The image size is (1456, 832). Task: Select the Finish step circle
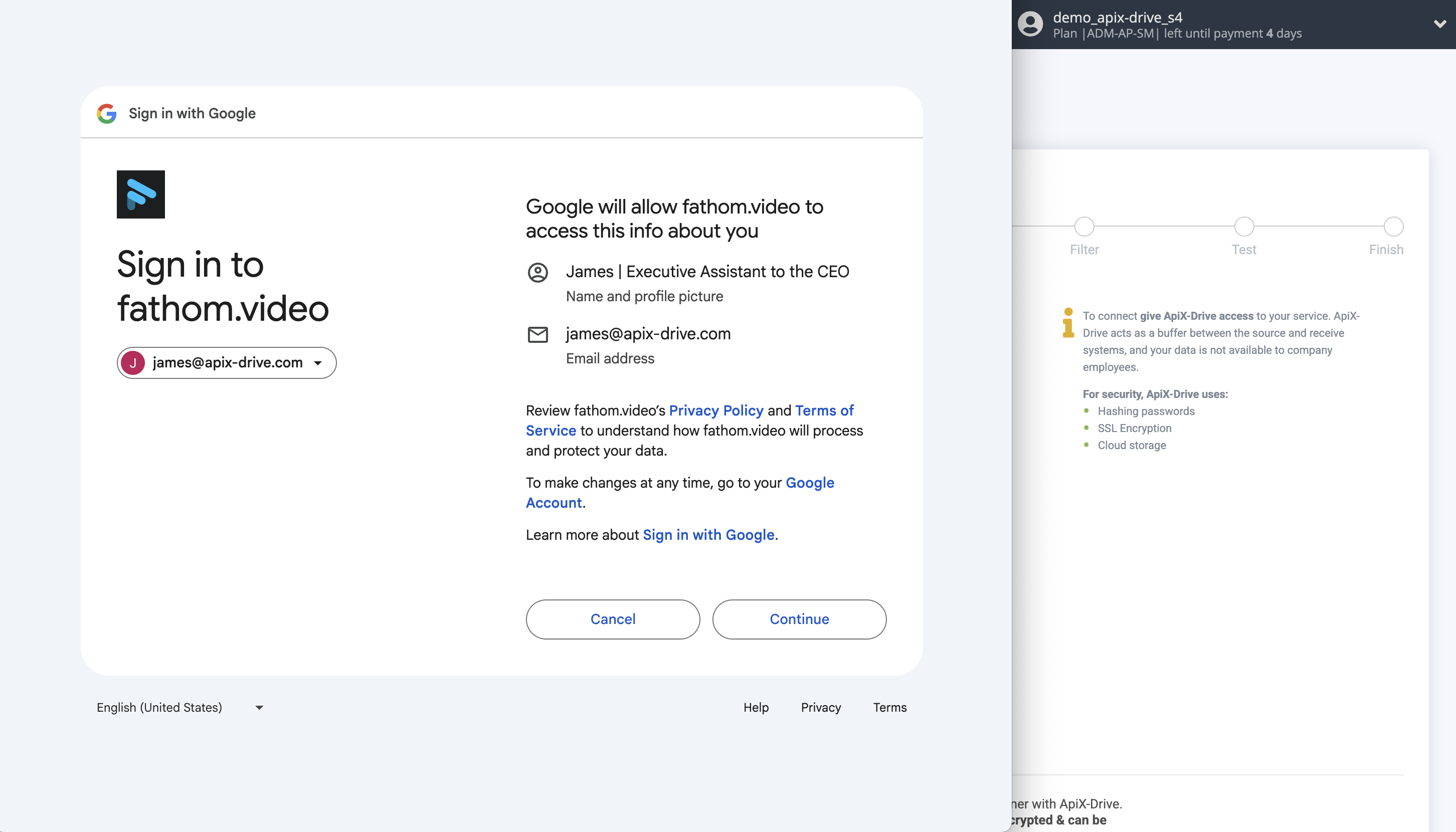(x=1394, y=226)
